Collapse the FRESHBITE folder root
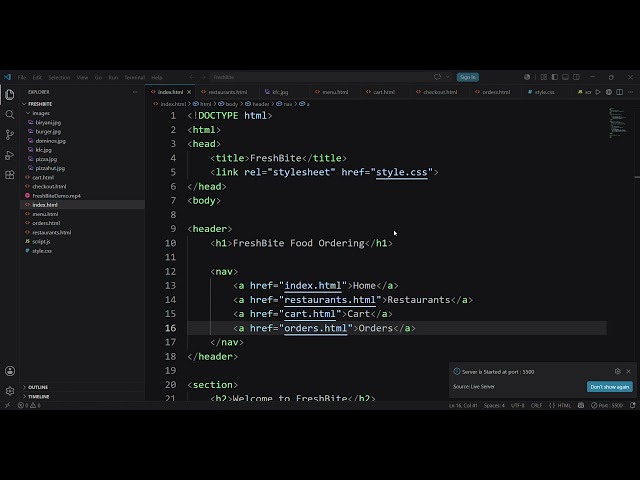The height and width of the screenshot is (480, 640). pyautogui.click(x=40, y=104)
